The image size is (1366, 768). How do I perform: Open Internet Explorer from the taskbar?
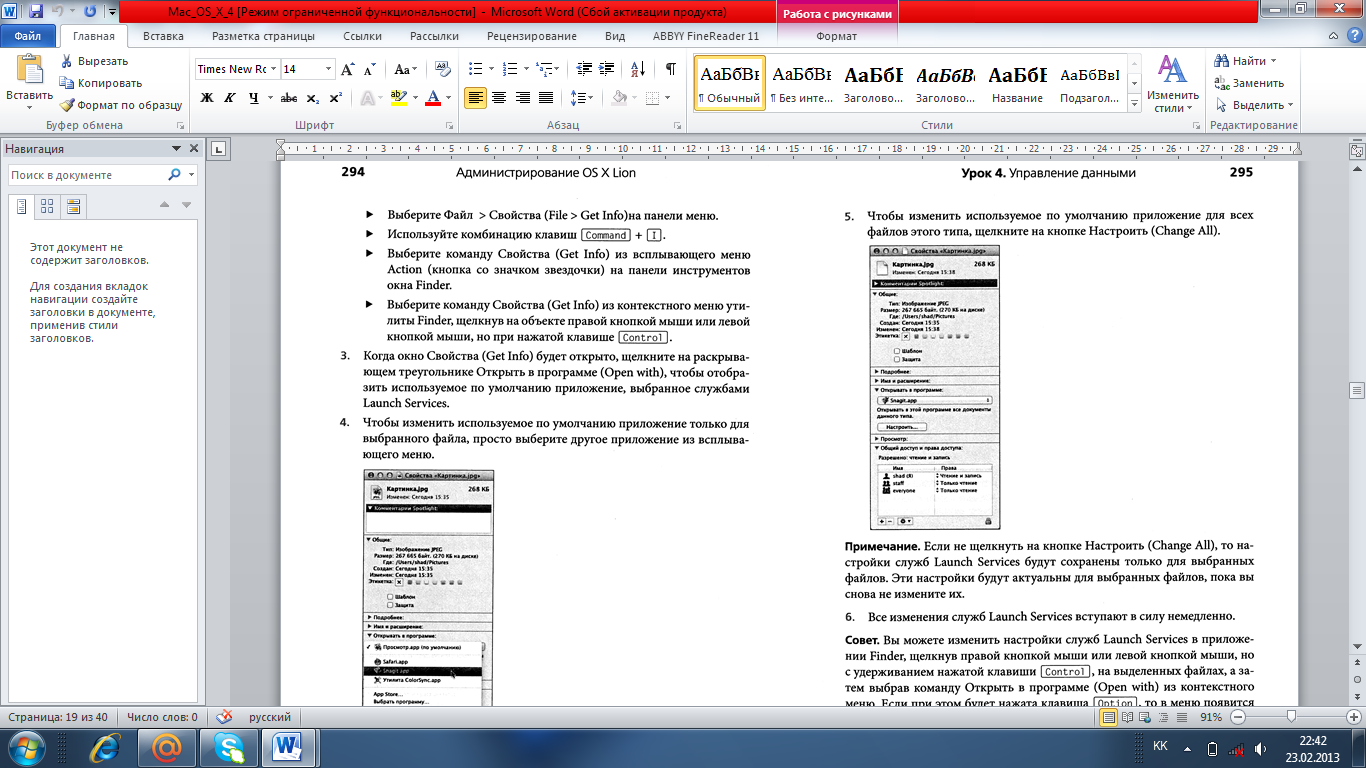(105, 747)
